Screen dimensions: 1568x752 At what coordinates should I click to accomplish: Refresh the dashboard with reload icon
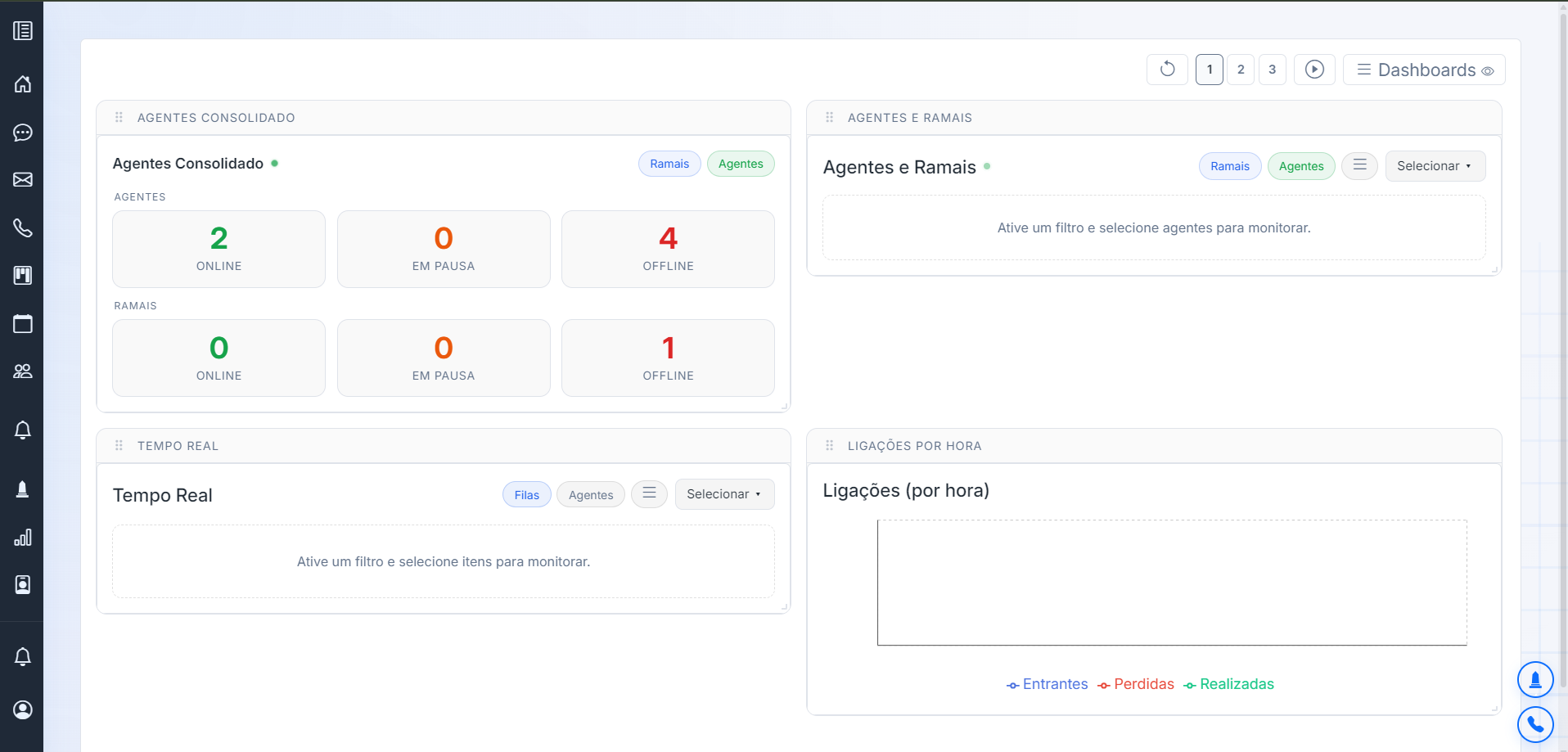(x=1167, y=70)
